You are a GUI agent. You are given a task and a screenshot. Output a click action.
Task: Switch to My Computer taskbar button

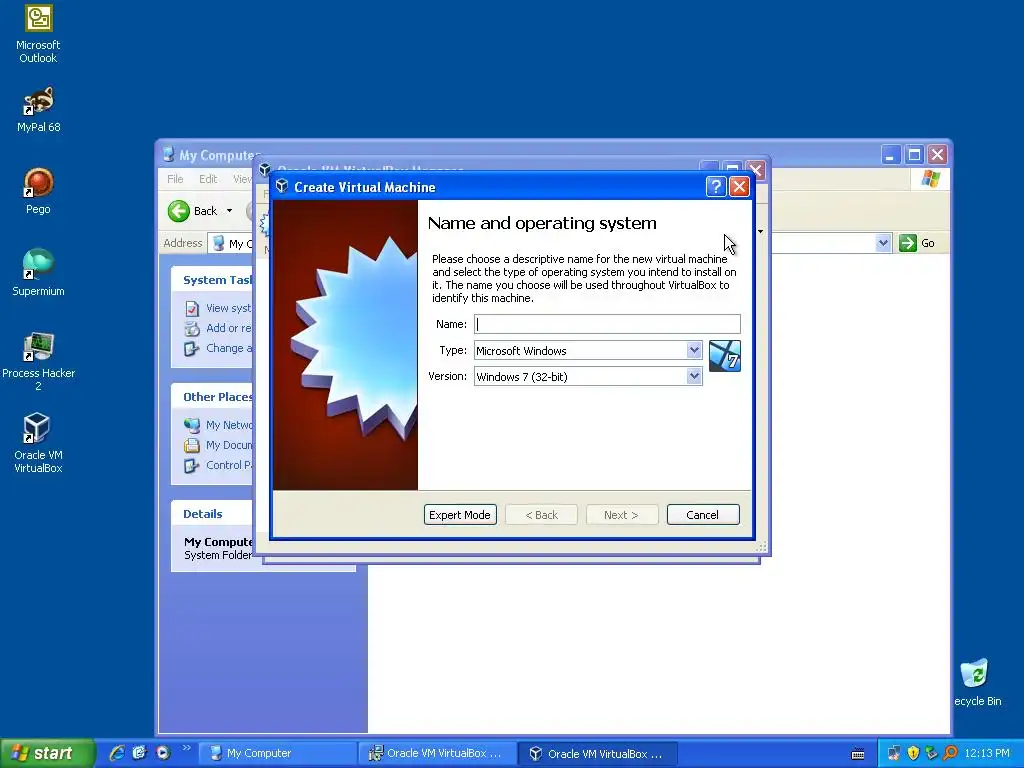click(277, 753)
